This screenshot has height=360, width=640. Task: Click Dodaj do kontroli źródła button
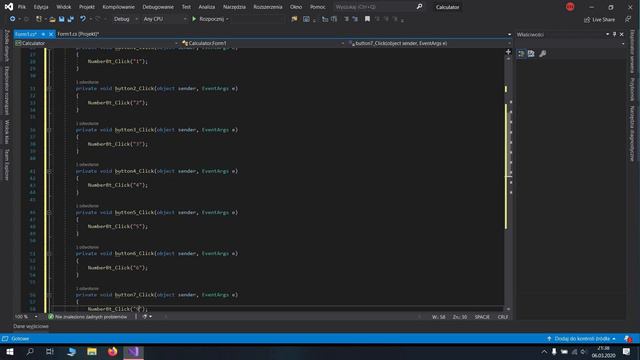click(581, 339)
